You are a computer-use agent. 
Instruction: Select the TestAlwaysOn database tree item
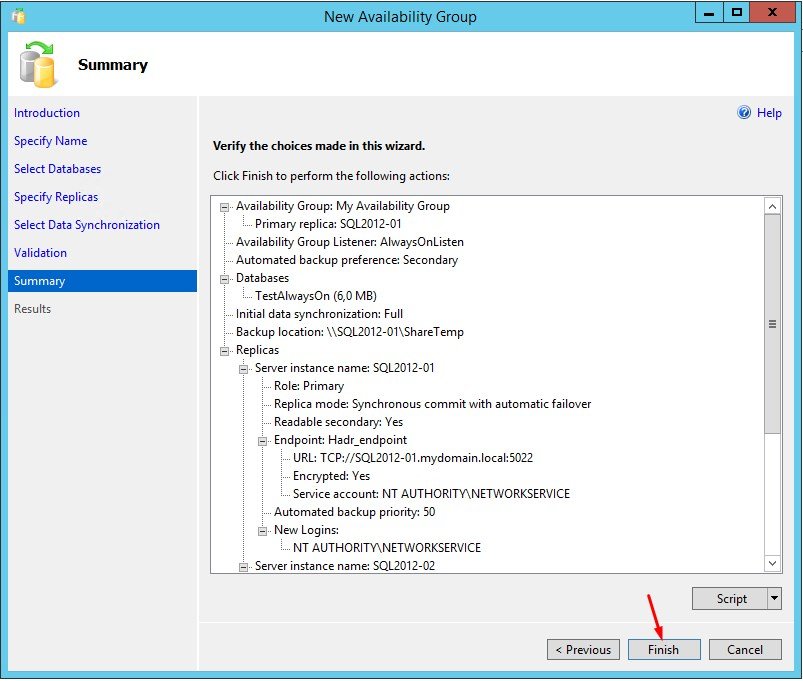point(315,296)
